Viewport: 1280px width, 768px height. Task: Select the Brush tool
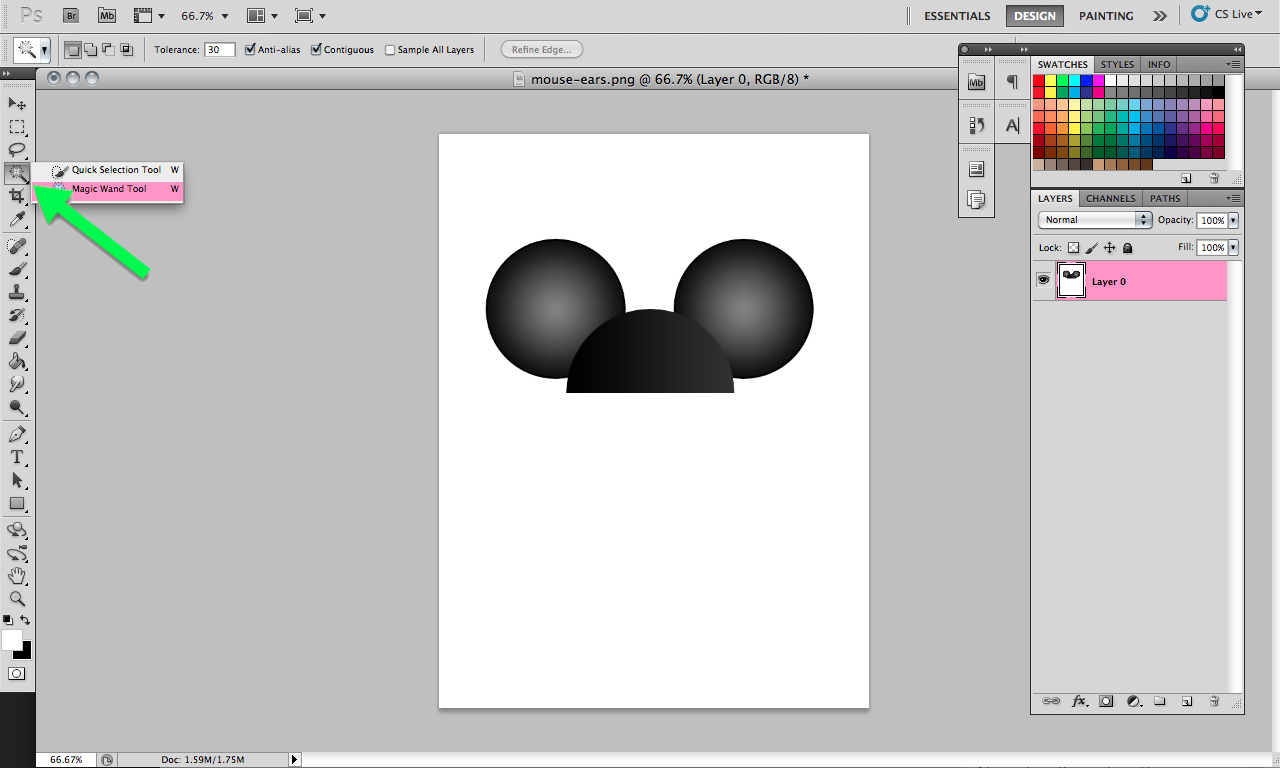[x=17, y=269]
